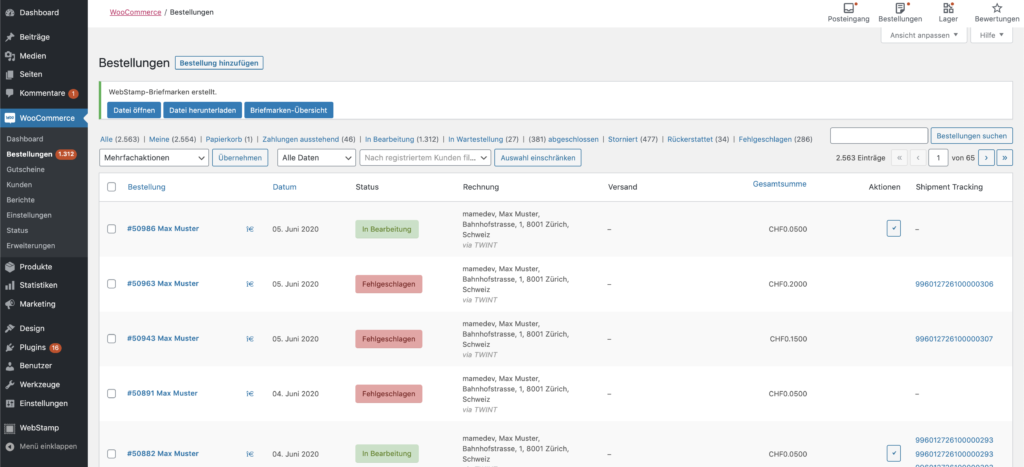Click the Plugins plug icon
Screen dimensions: 1024x467
pos(10,347)
